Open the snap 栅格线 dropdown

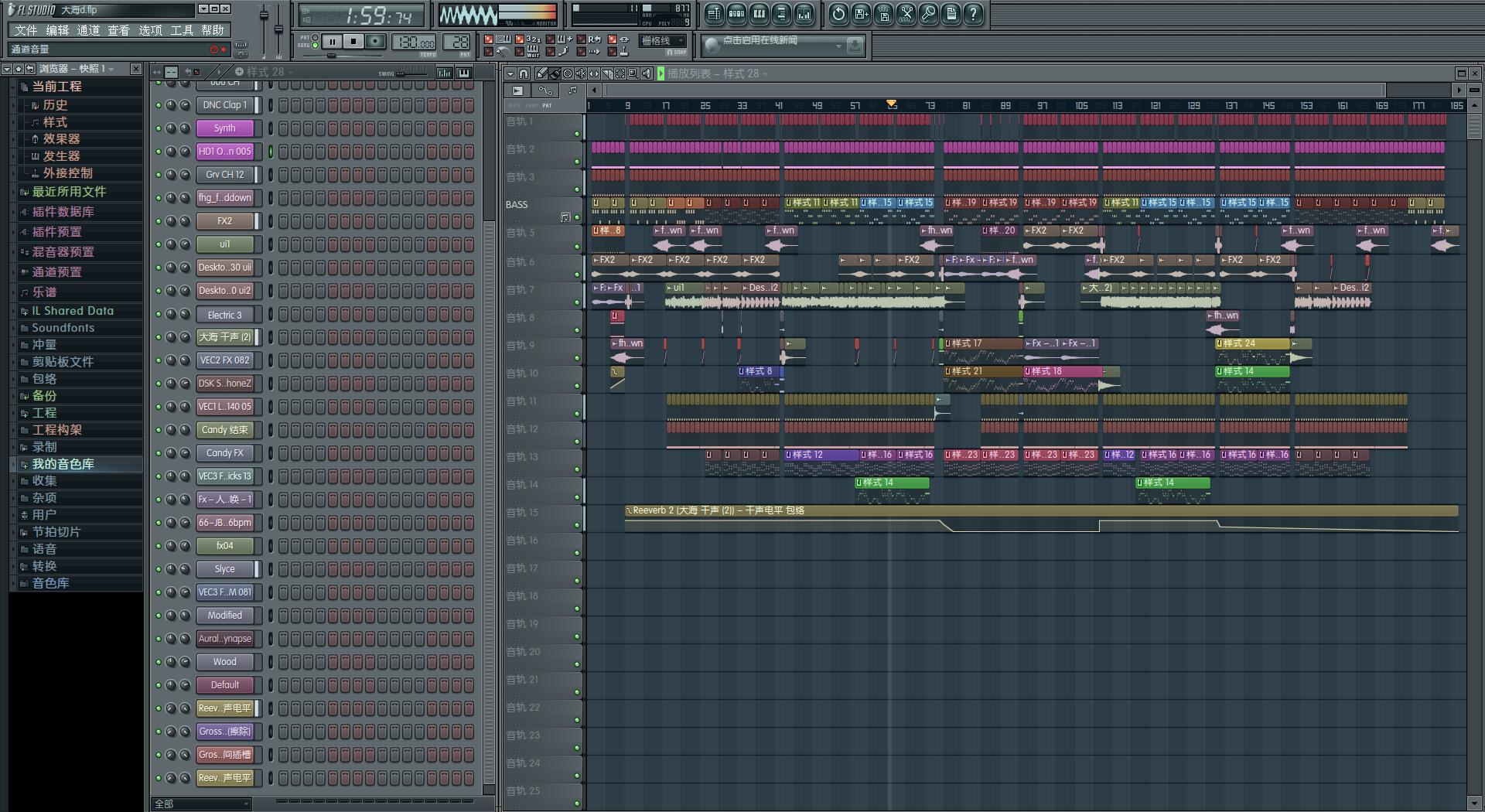pos(663,41)
